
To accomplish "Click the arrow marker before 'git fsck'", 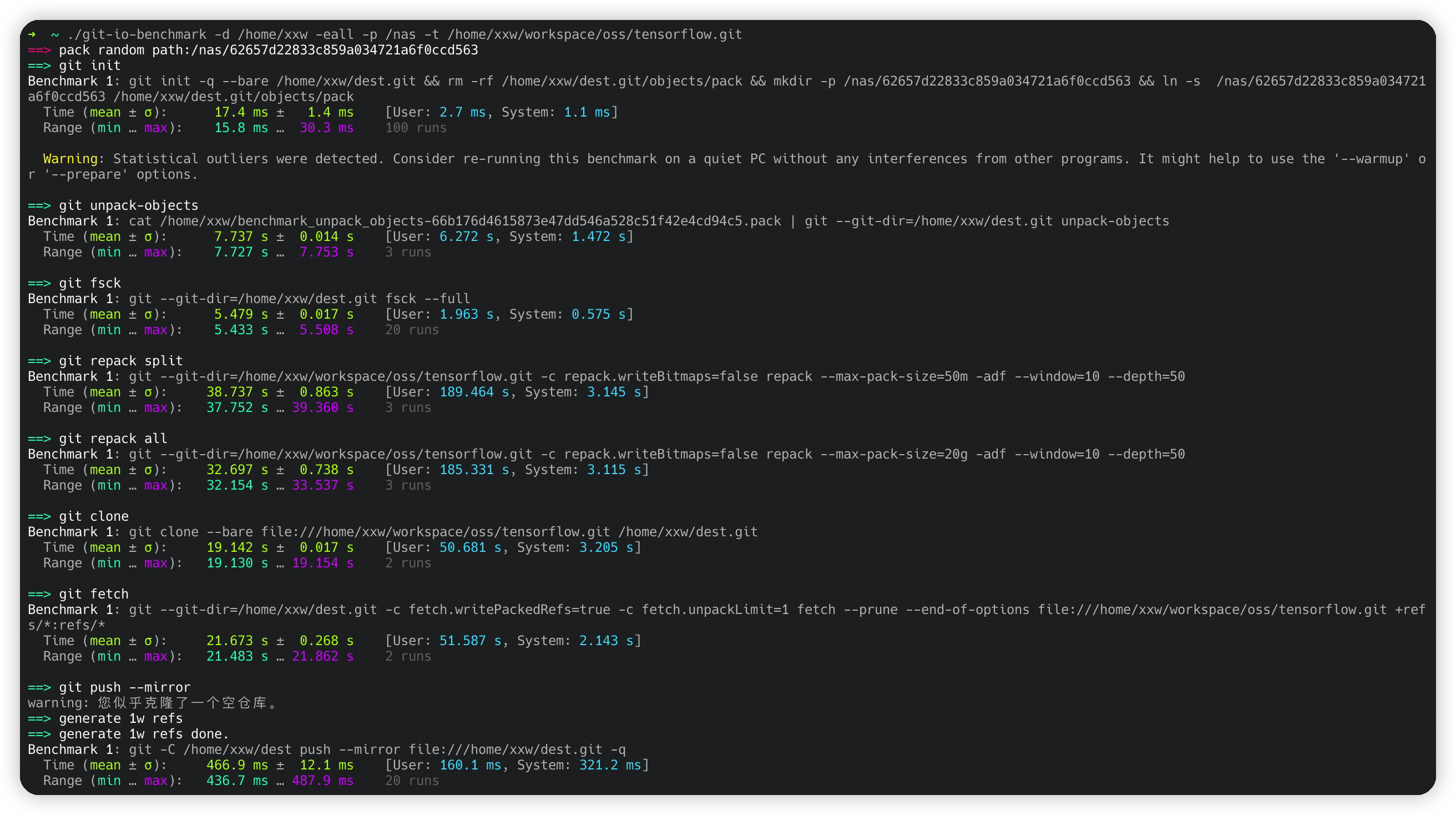I will [x=39, y=283].
